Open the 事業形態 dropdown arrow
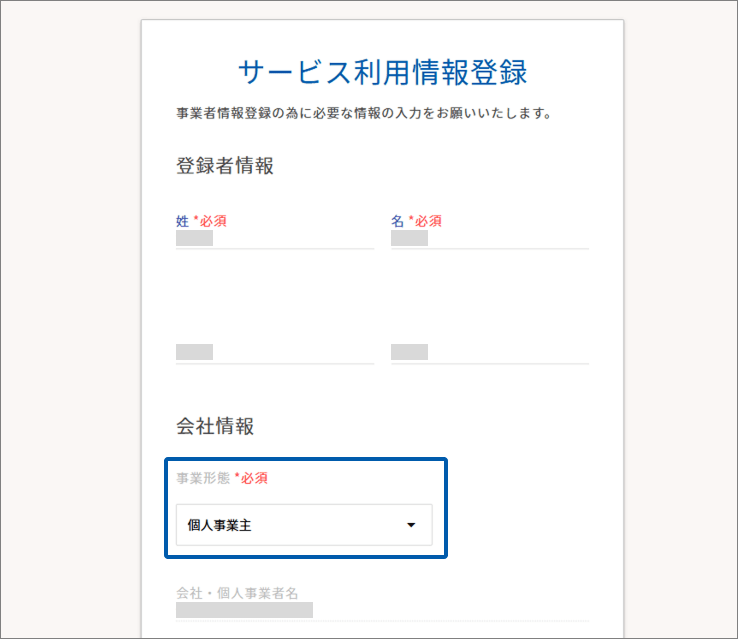This screenshot has width=738, height=639. 411,525
